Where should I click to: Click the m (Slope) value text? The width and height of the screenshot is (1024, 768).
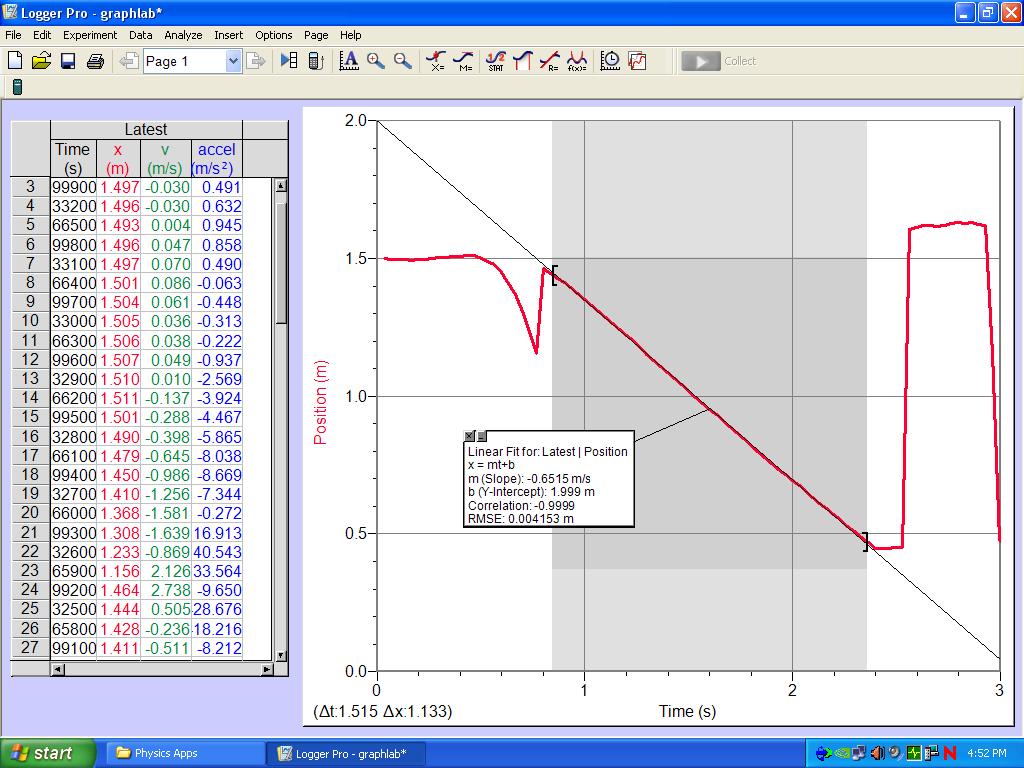530,479
